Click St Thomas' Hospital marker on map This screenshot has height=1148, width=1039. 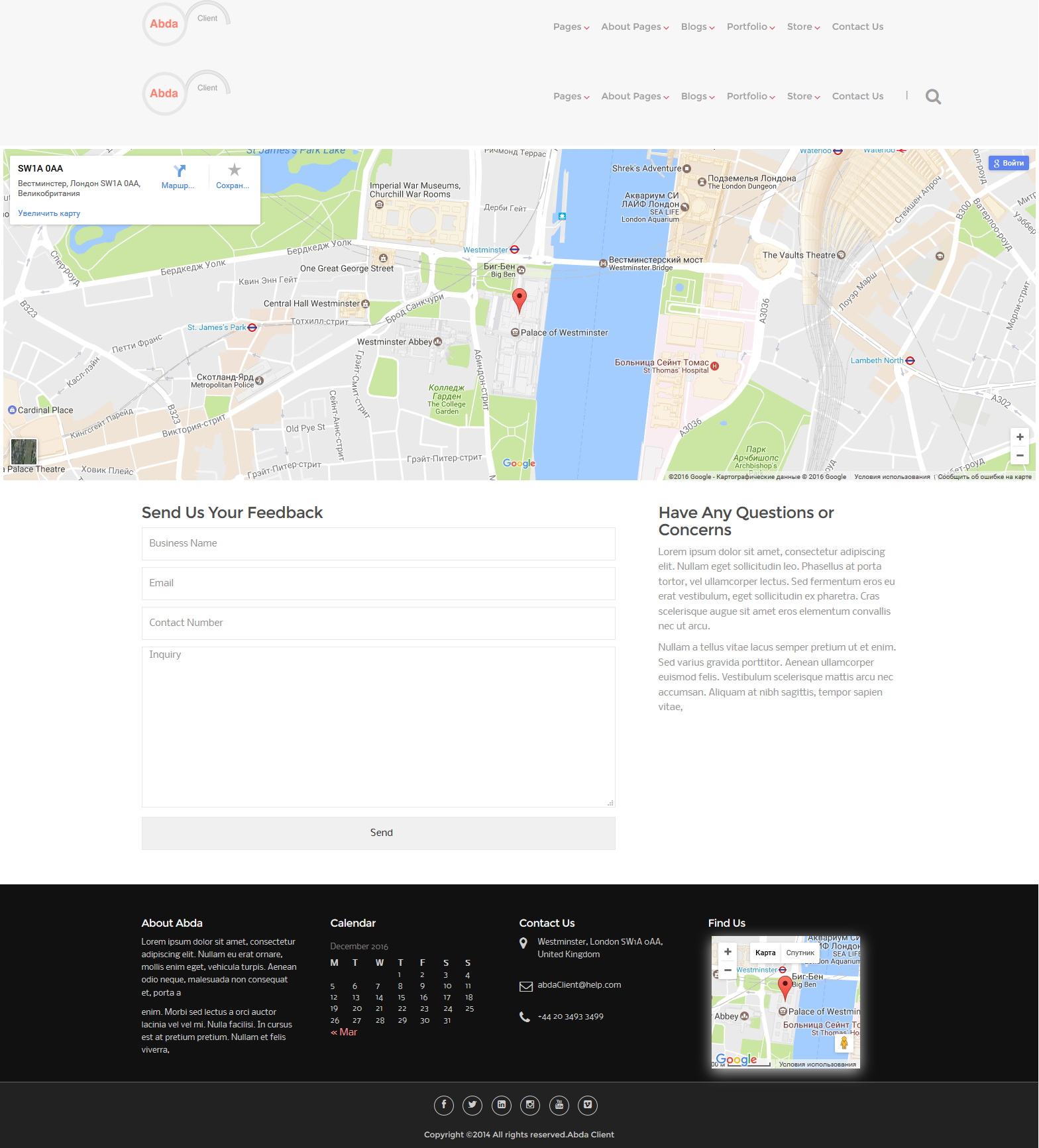(x=714, y=366)
